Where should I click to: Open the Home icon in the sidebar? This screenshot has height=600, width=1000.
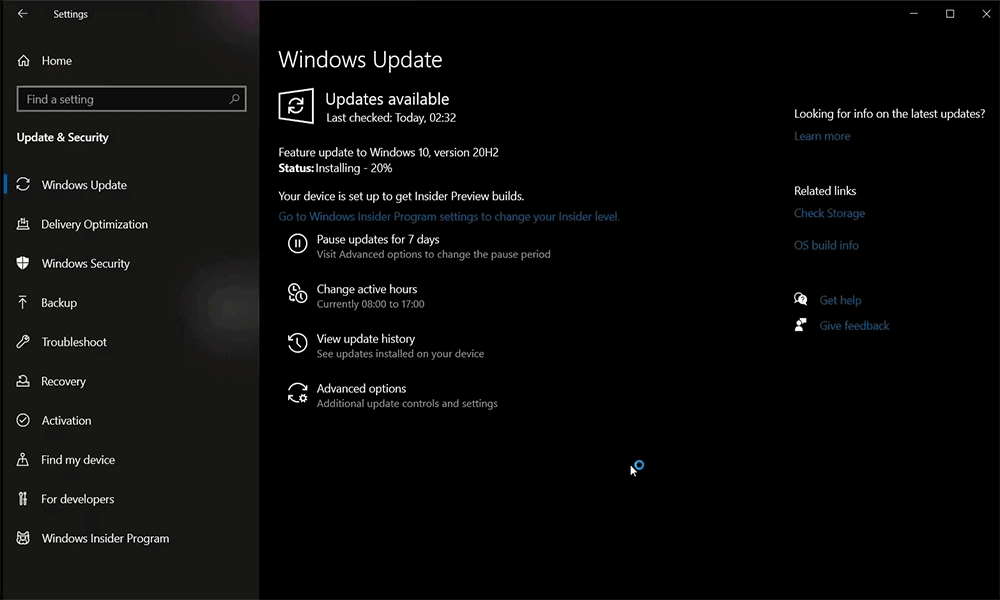tap(24, 61)
